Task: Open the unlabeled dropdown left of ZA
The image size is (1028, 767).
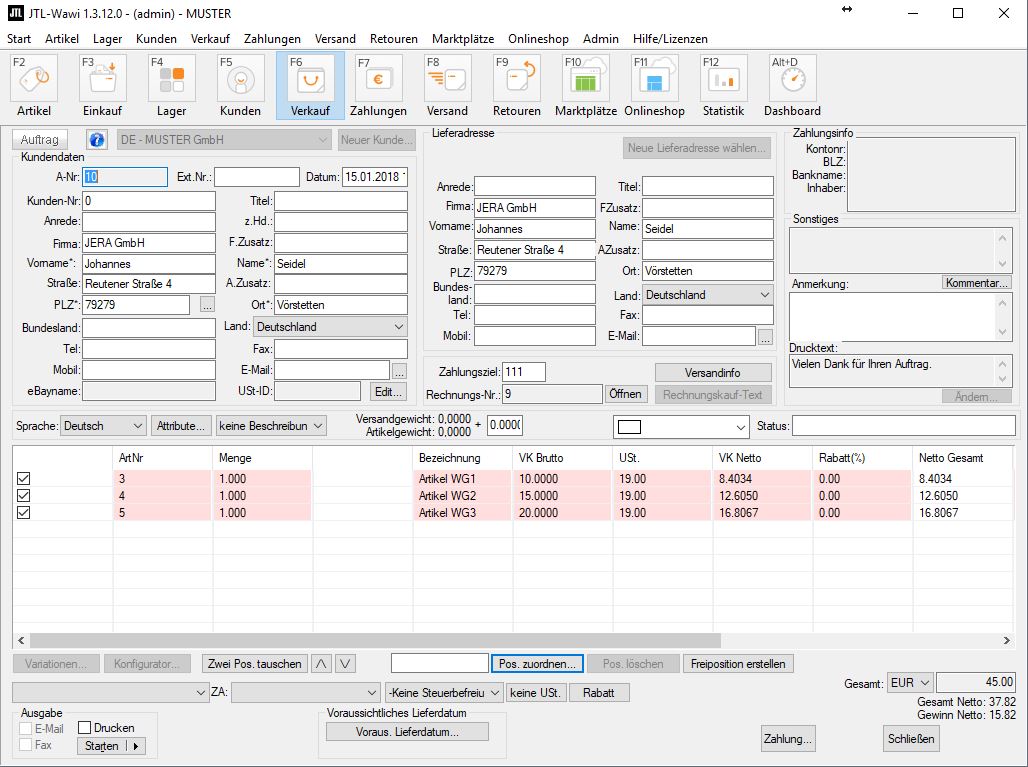Action: [x=110, y=692]
